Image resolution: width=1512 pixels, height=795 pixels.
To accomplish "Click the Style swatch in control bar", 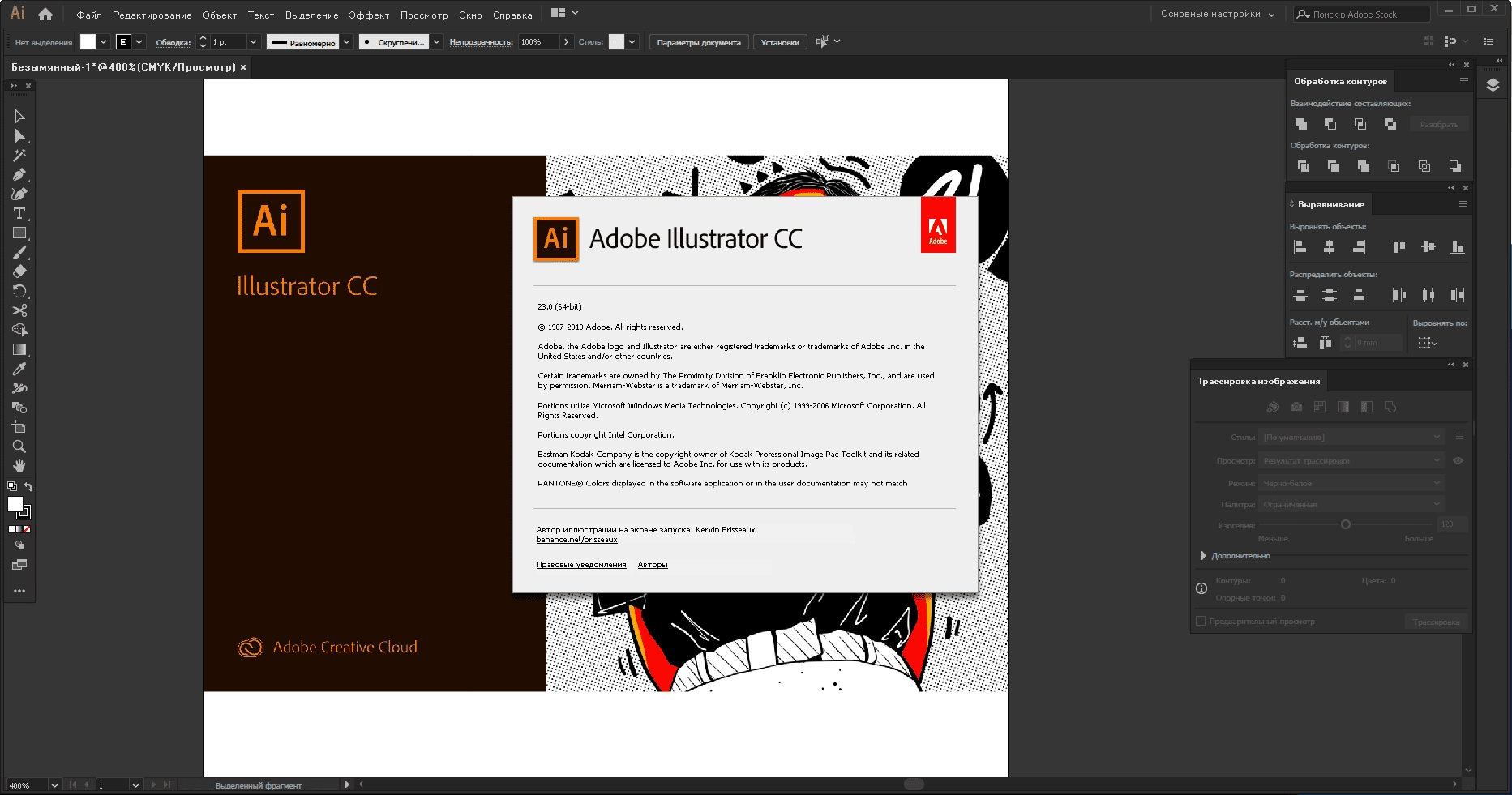I will [617, 42].
